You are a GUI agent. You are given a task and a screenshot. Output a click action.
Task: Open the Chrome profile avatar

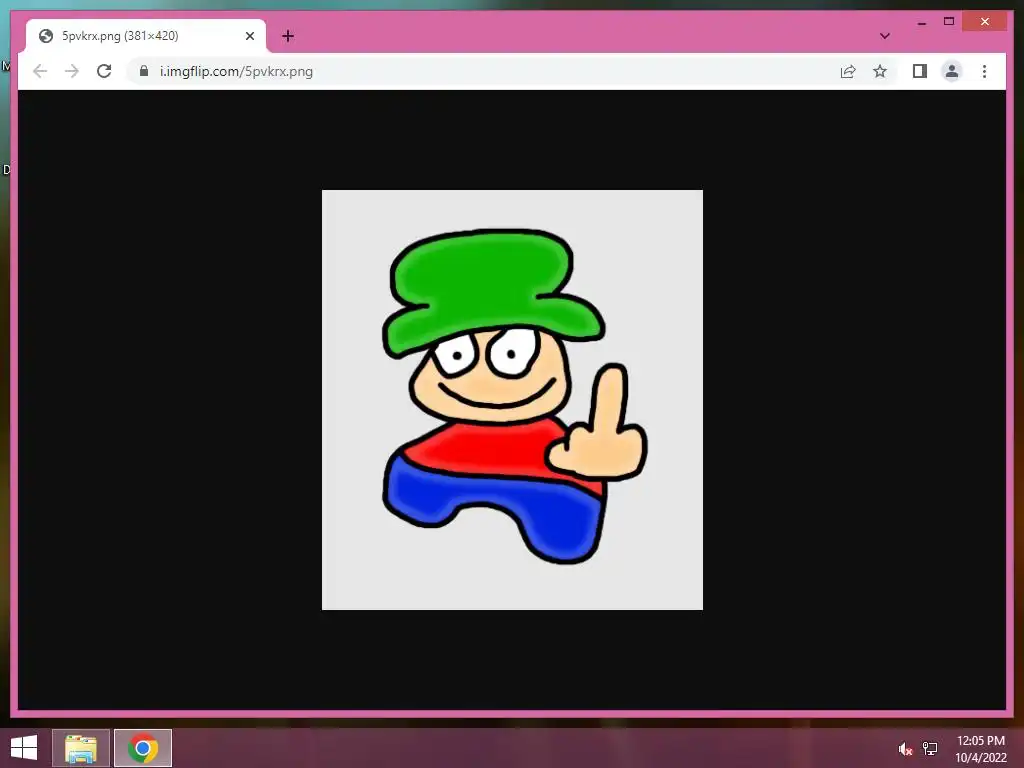click(952, 71)
